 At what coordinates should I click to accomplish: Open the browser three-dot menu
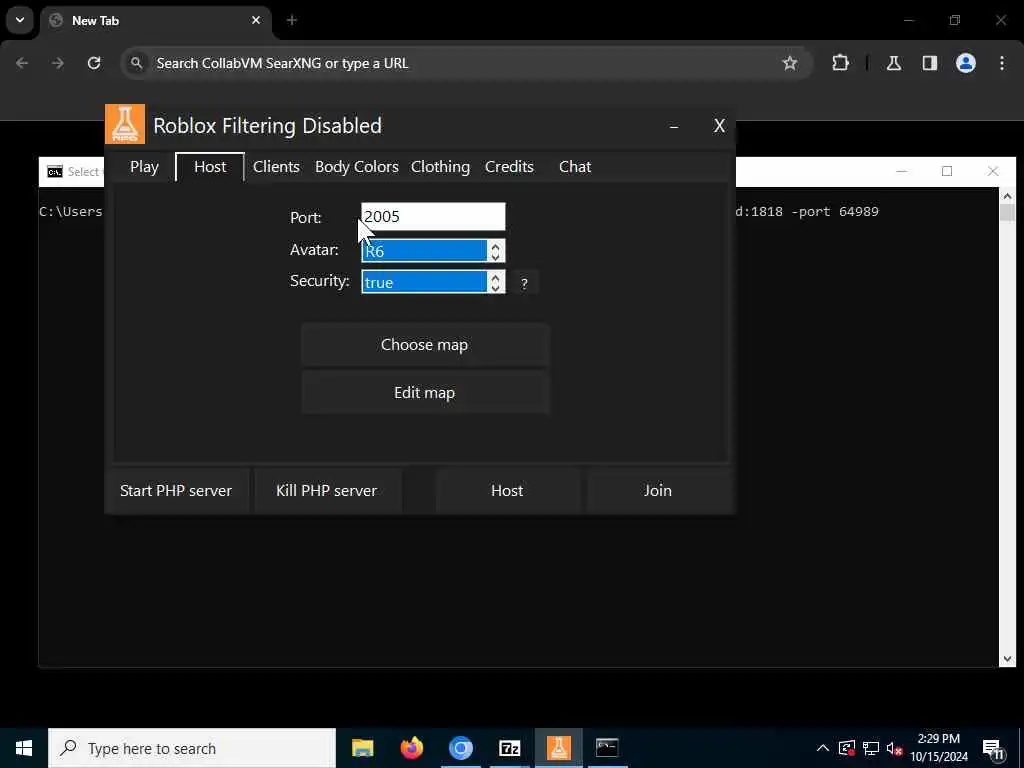pyautogui.click(x=1002, y=63)
